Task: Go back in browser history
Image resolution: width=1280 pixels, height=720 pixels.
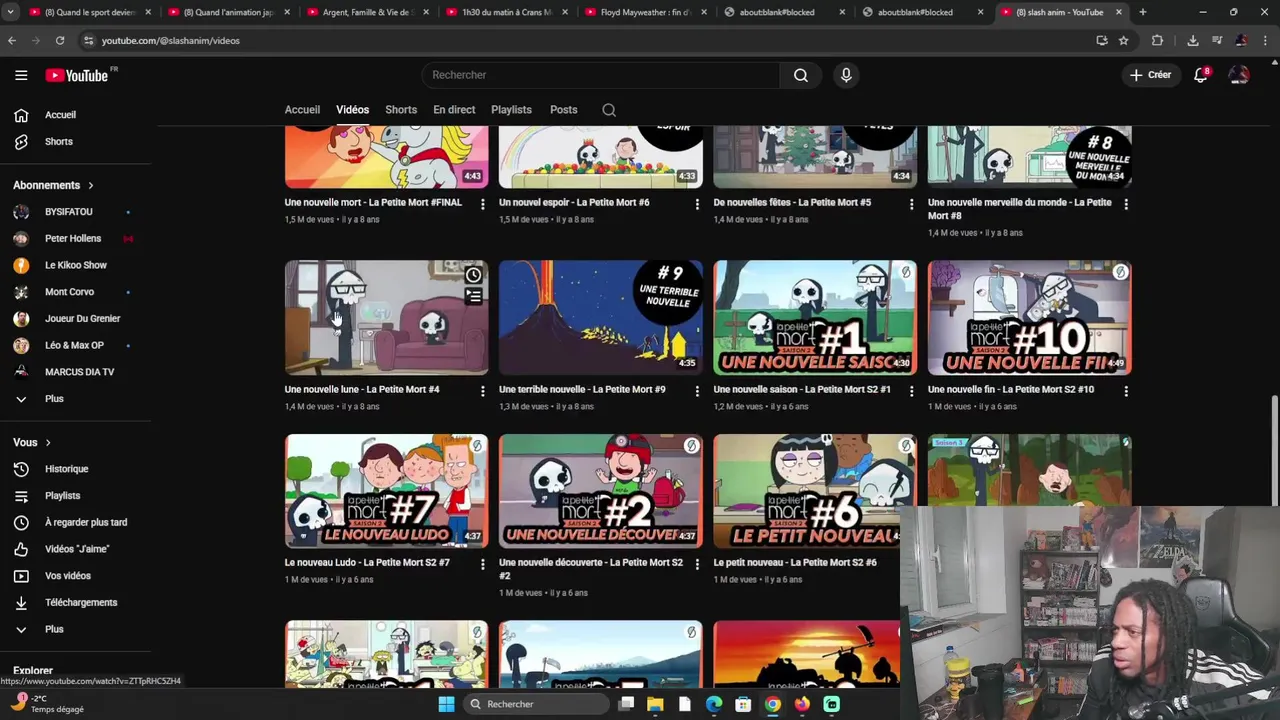Action: point(12,41)
